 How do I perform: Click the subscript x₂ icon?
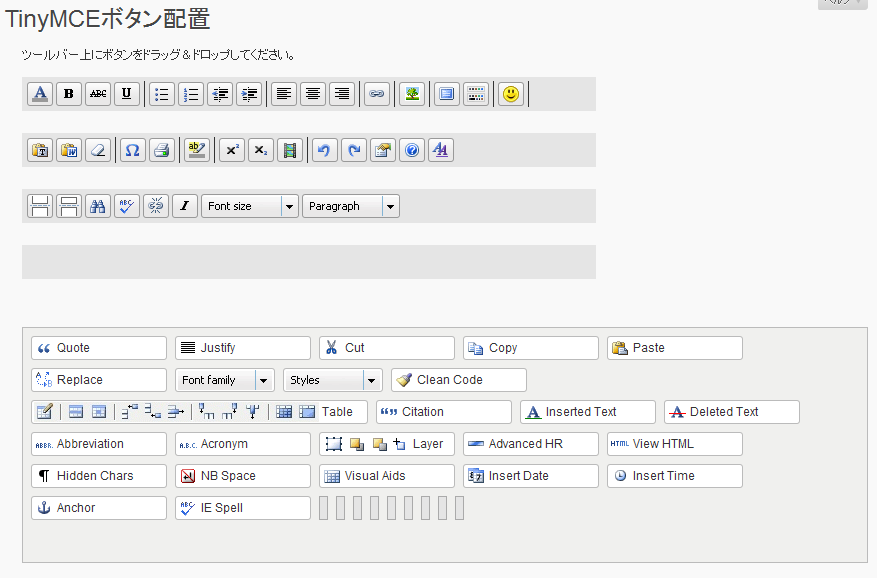261,150
